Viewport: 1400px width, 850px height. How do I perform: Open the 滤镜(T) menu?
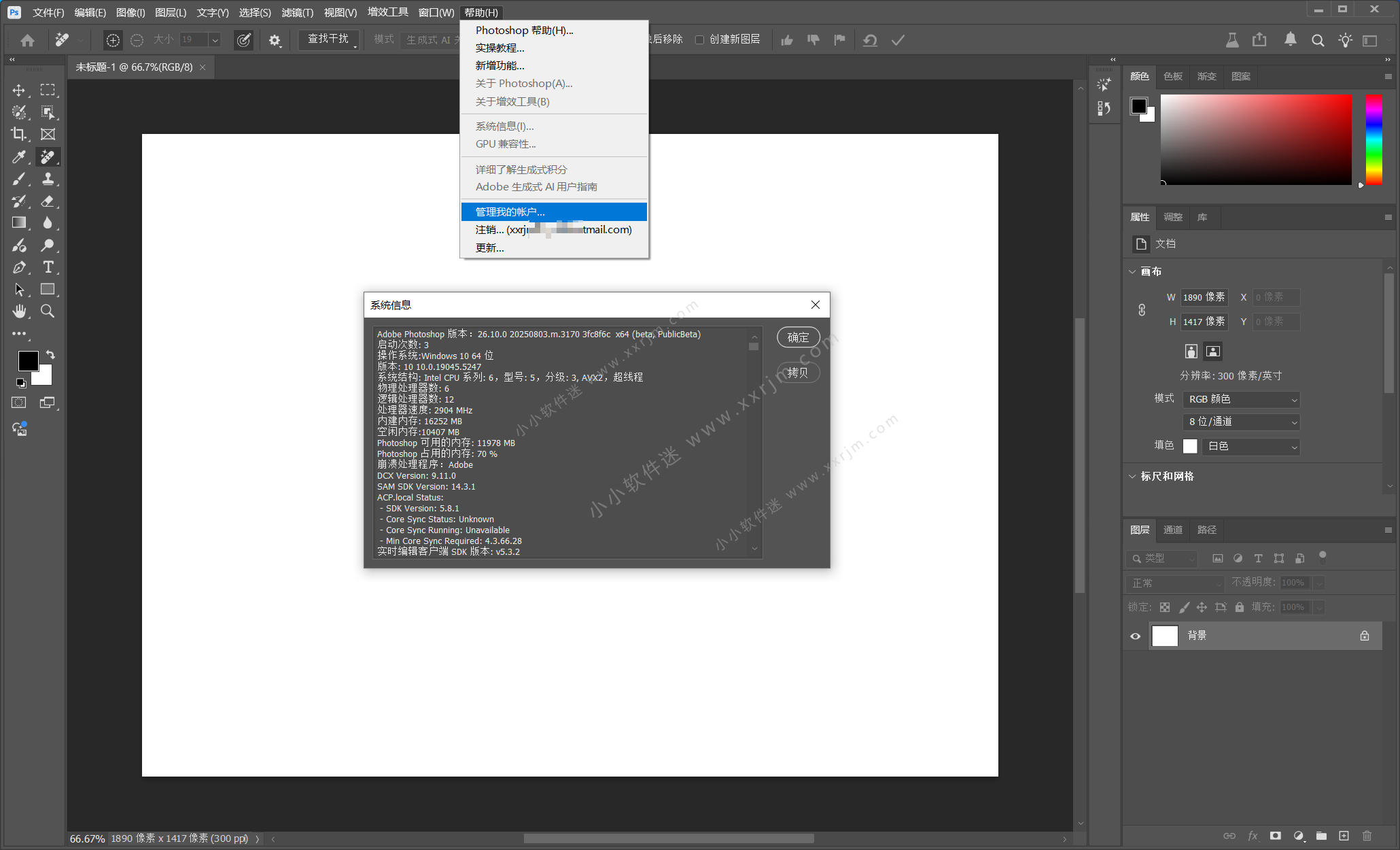(298, 12)
